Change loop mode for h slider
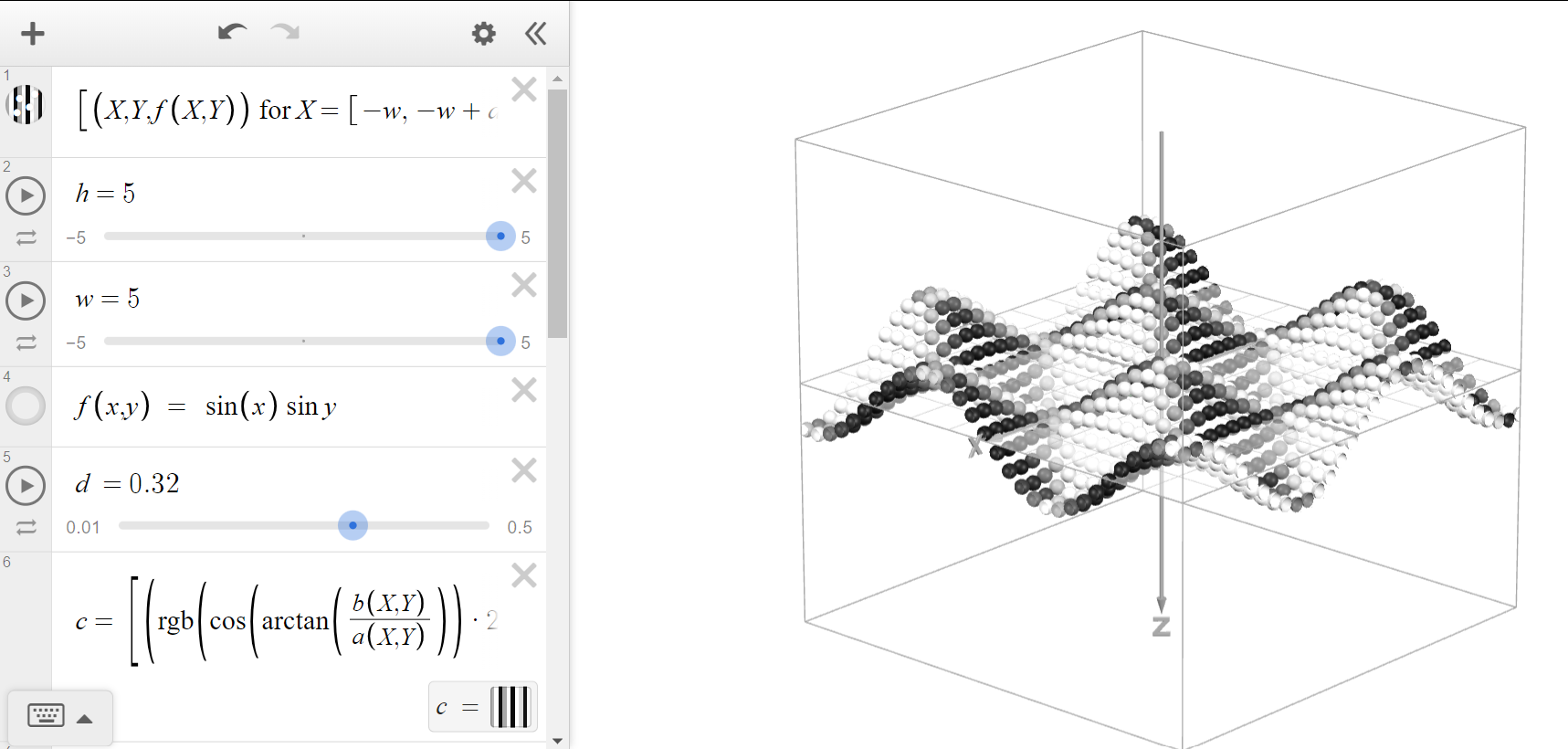This screenshot has height=749, width=1568. 26,237
